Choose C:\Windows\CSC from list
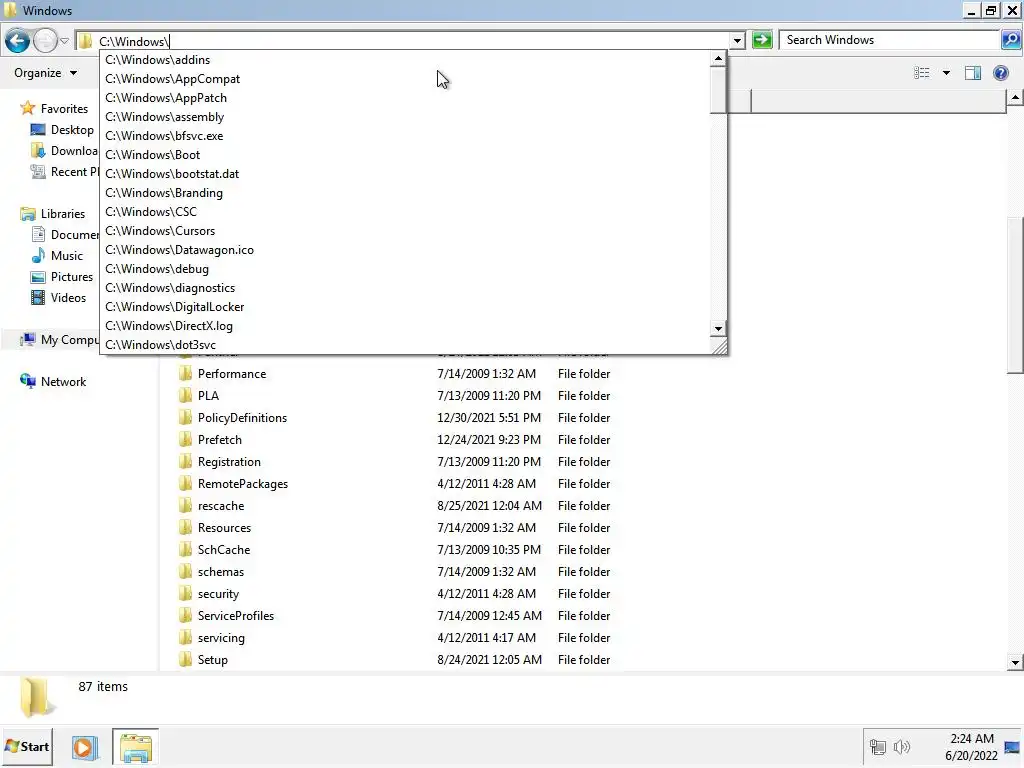 click(x=405, y=211)
